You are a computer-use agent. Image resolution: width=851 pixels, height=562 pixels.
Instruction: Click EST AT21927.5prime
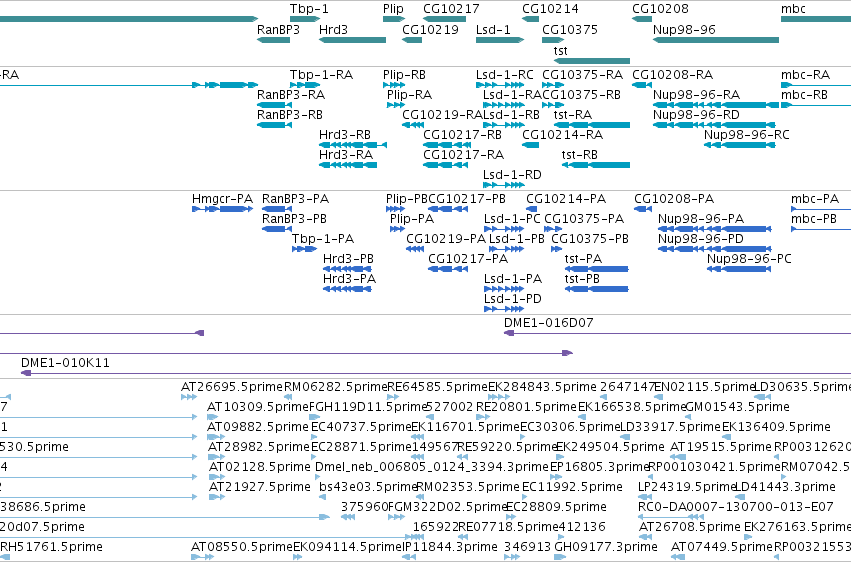click(x=217, y=497)
